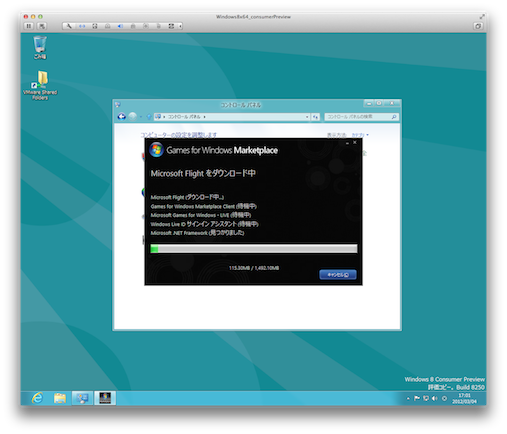Click the Games for Windows Marketplace Client row
Viewport: 507px width, 434px height.
(x=204, y=206)
